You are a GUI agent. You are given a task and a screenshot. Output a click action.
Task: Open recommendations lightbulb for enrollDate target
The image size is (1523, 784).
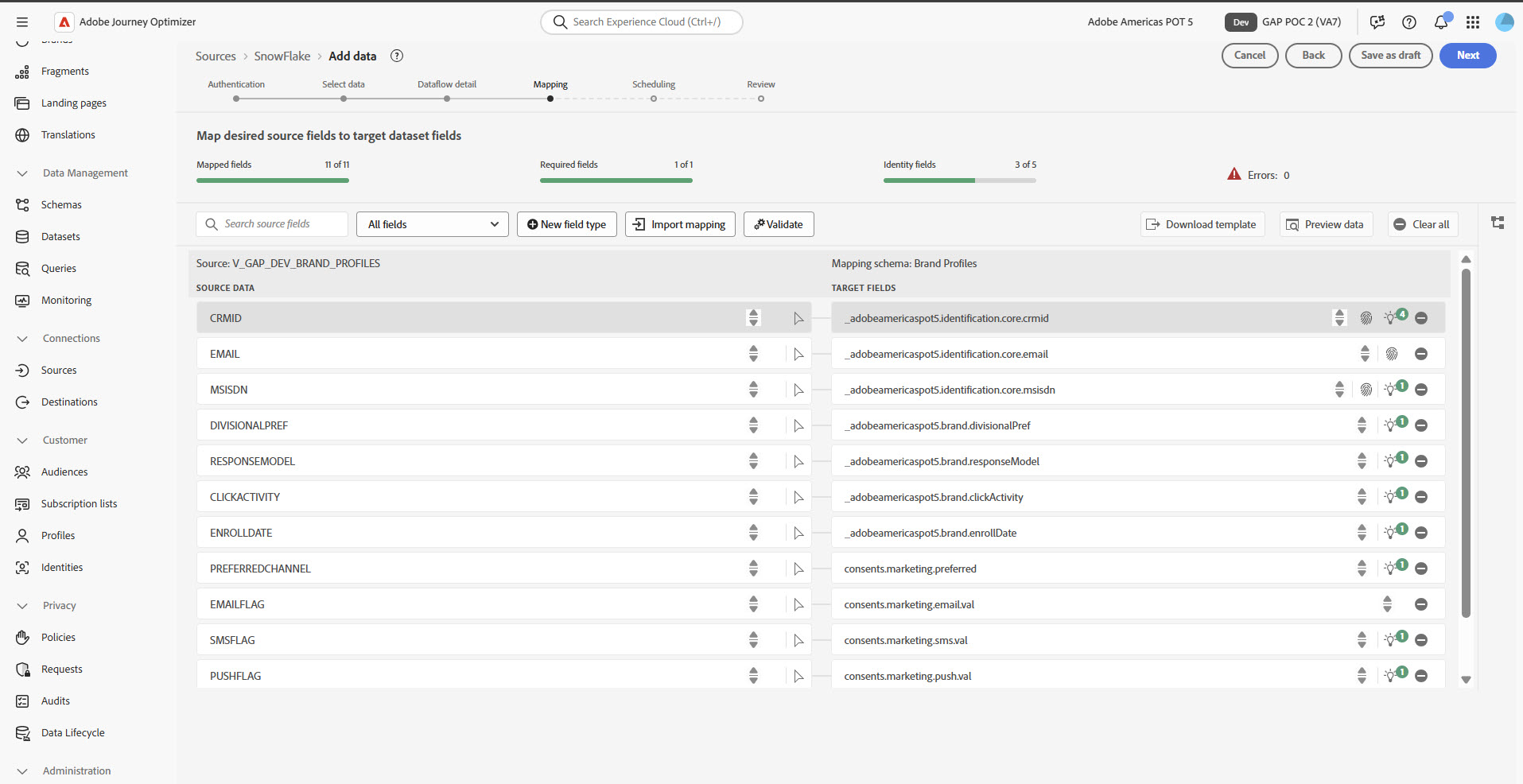[1394, 532]
